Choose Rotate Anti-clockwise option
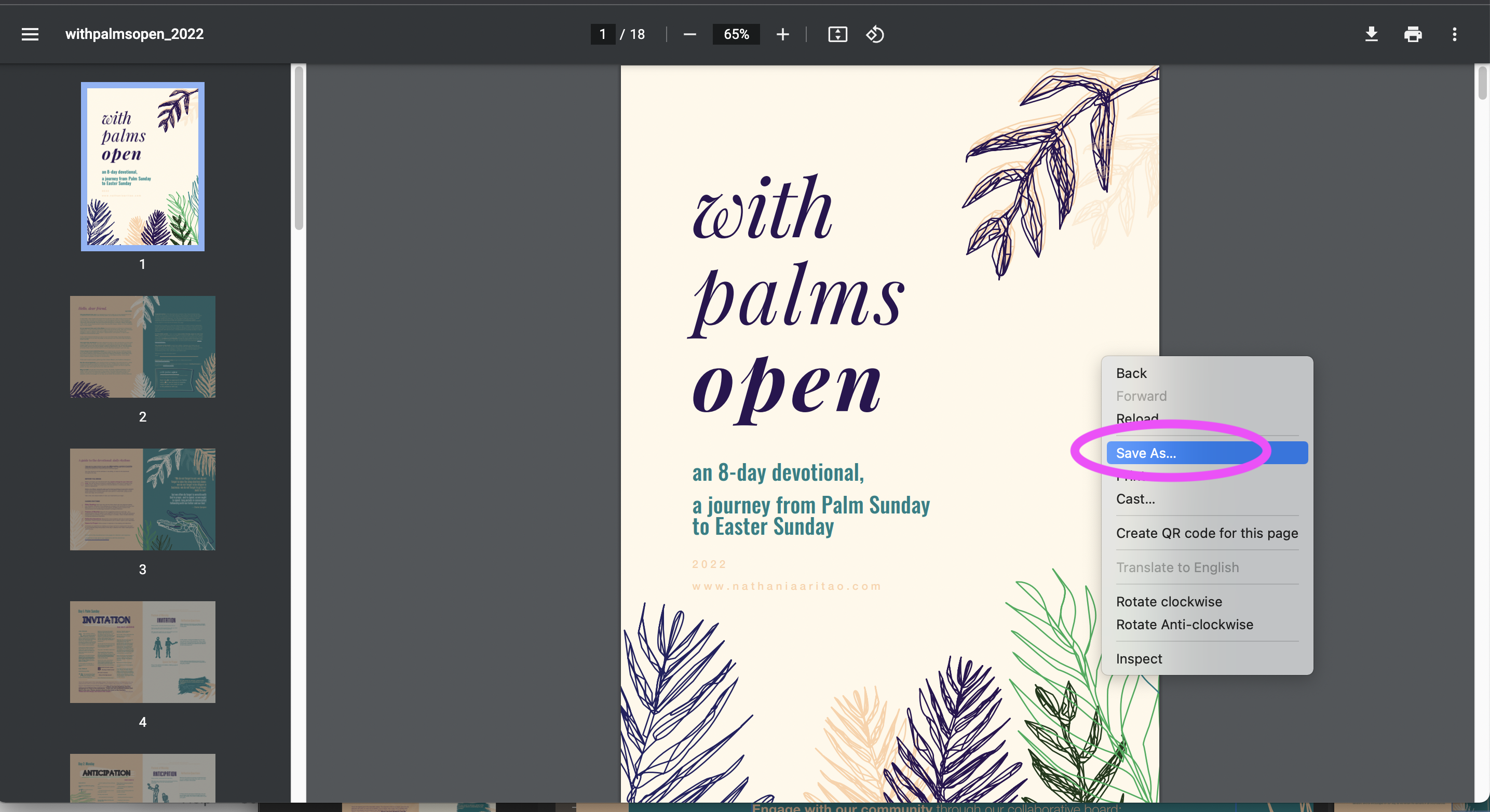This screenshot has width=1490, height=812. click(1184, 624)
